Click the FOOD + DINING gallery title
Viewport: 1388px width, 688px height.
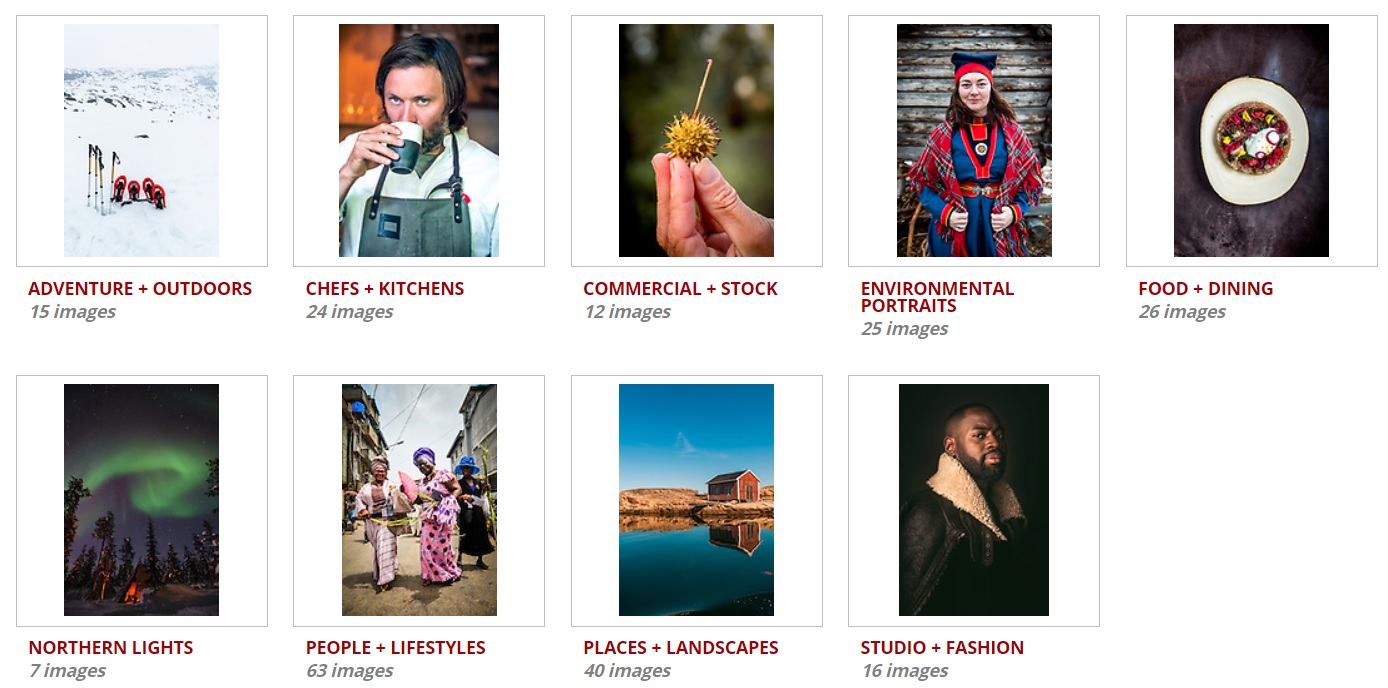pyautogui.click(x=1205, y=289)
